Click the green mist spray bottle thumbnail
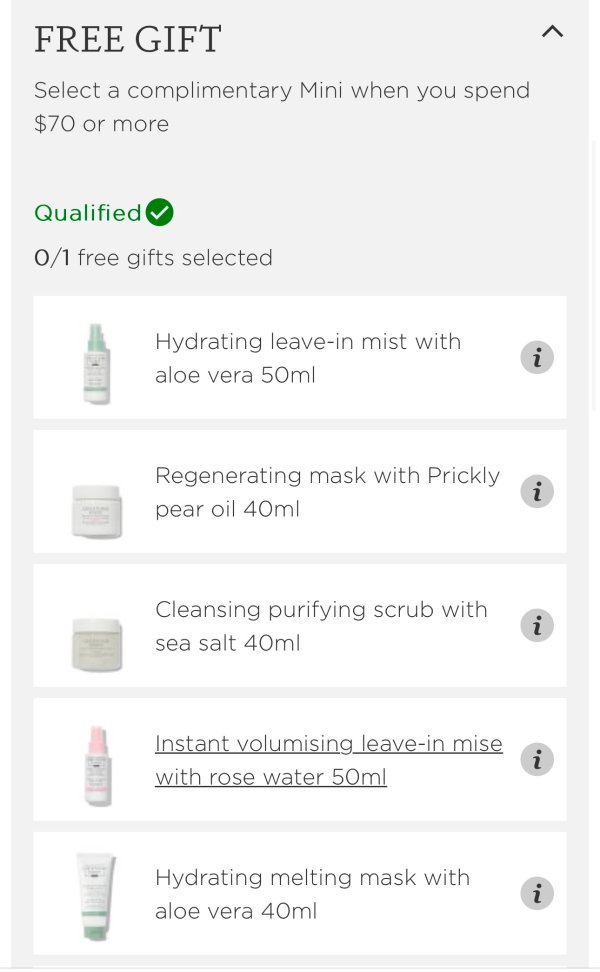600x972 pixels. pyautogui.click(x=97, y=364)
